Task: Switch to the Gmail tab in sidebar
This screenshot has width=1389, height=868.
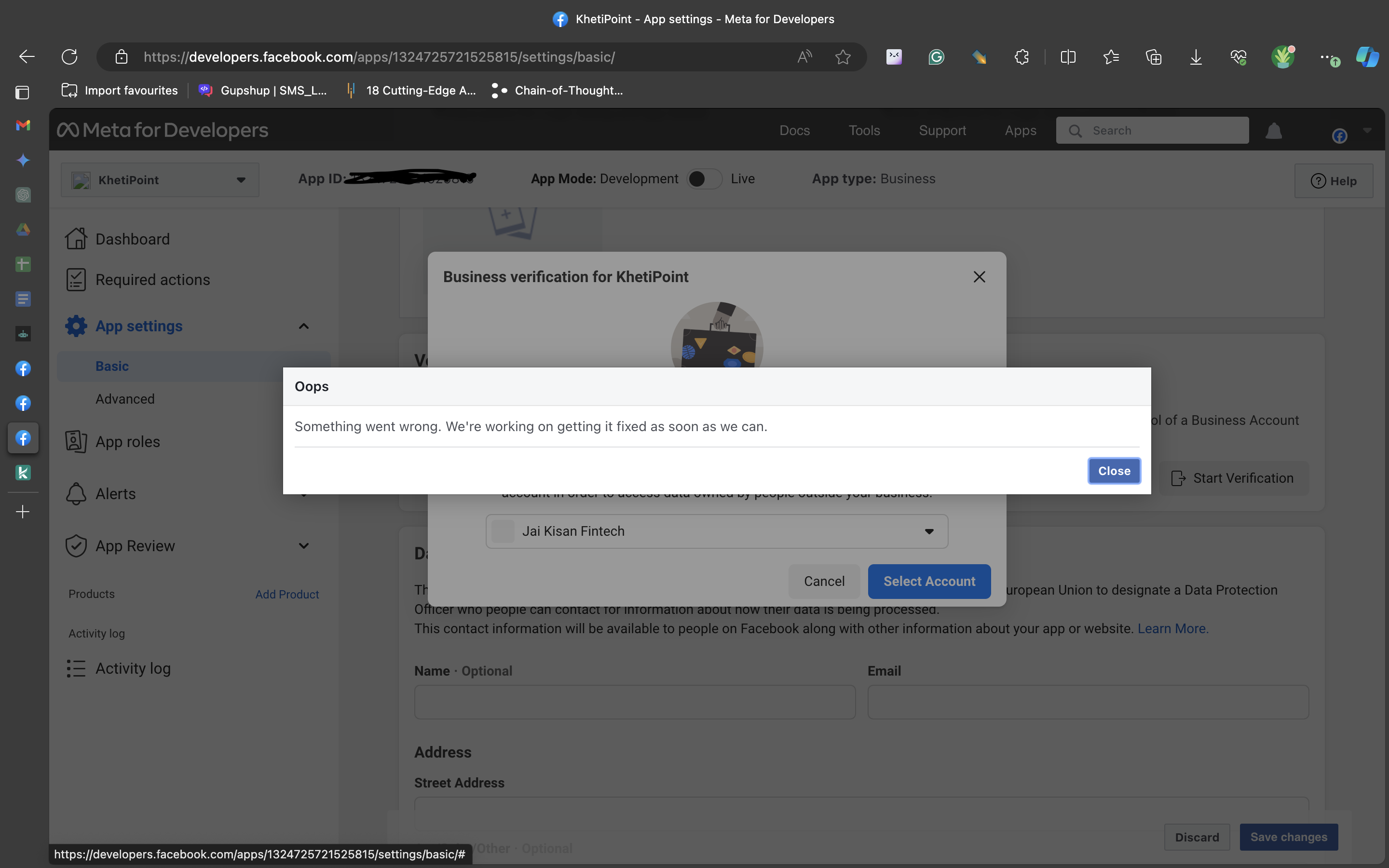Action: click(23, 125)
